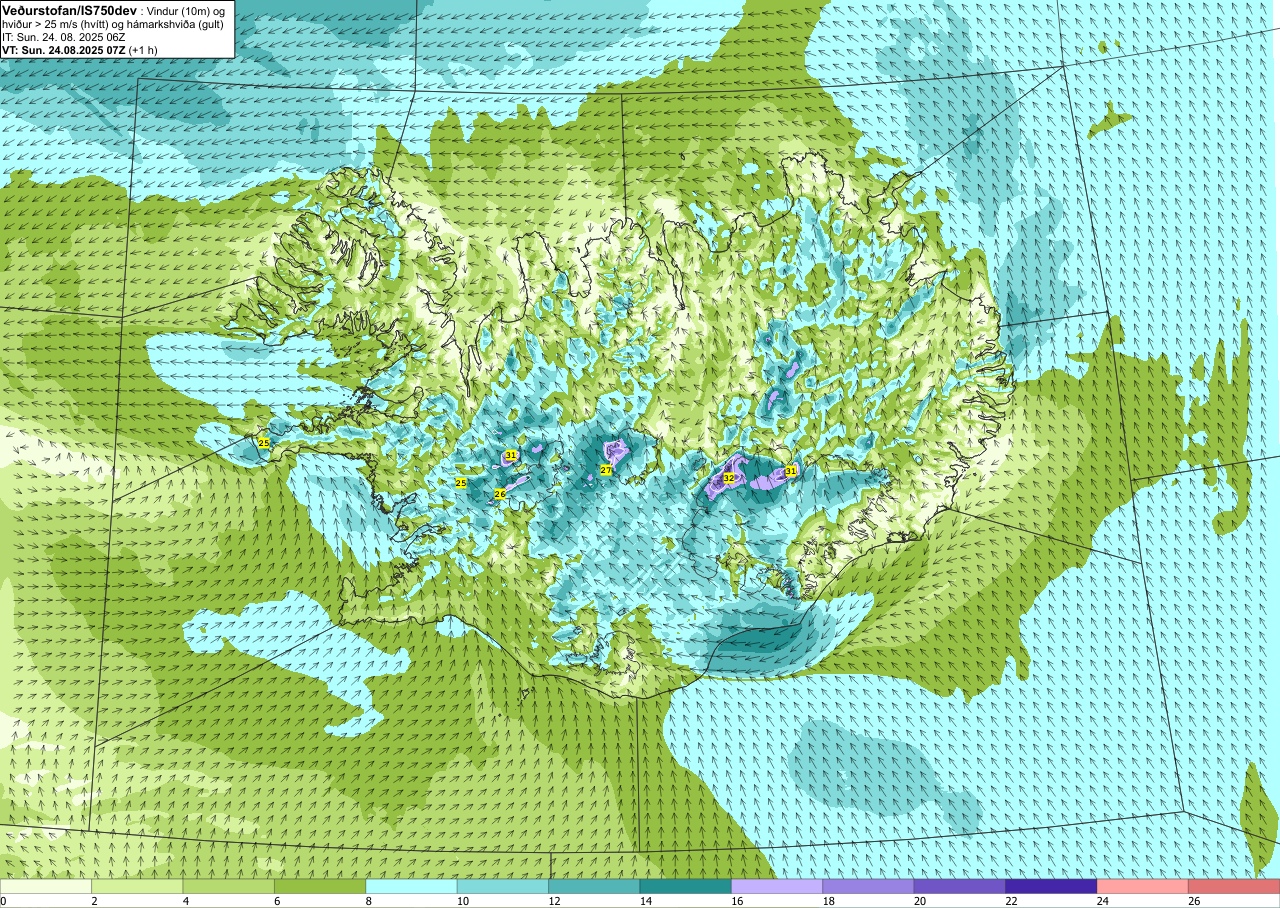1280x908 pixels.
Task: Select the salmon red legend swatch above 26
Action: tap(1234, 886)
